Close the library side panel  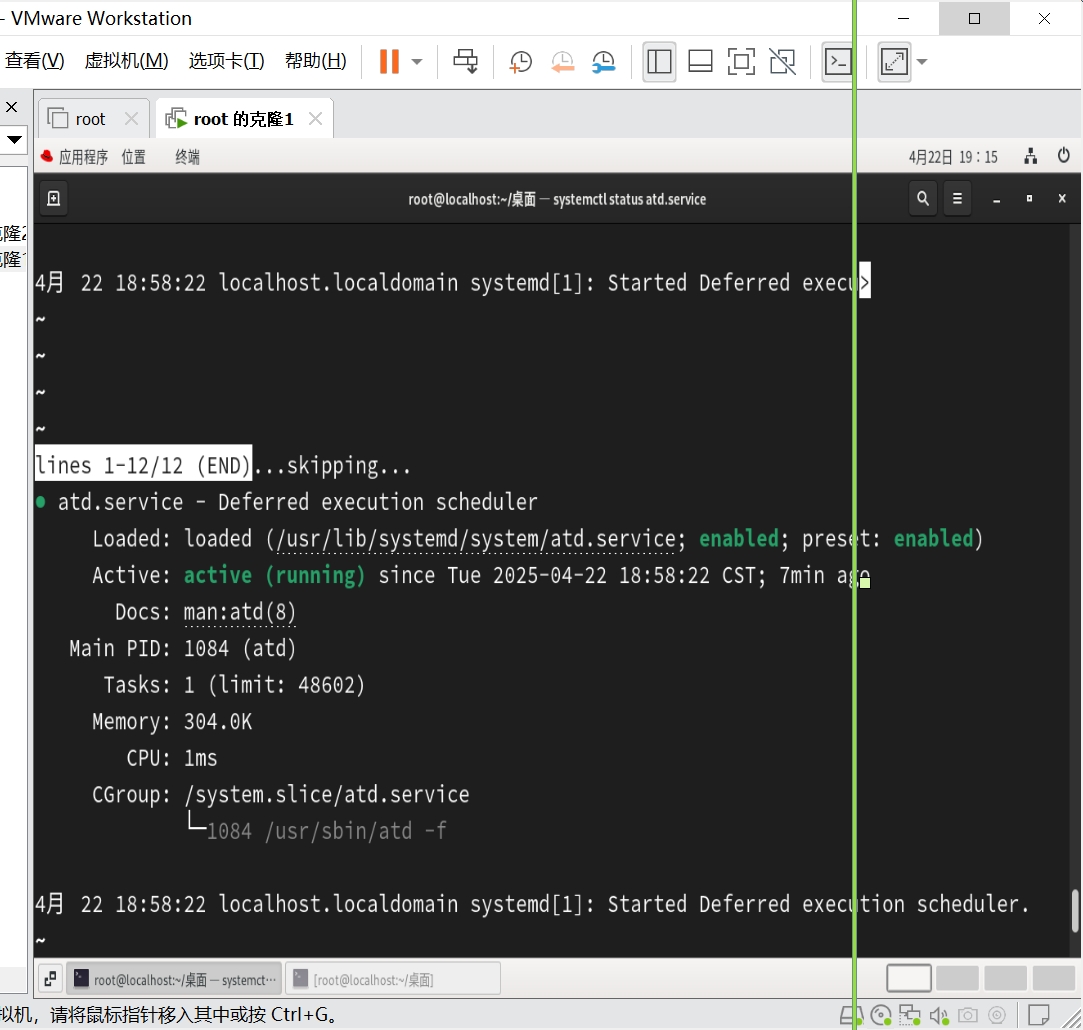(x=12, y=107)
